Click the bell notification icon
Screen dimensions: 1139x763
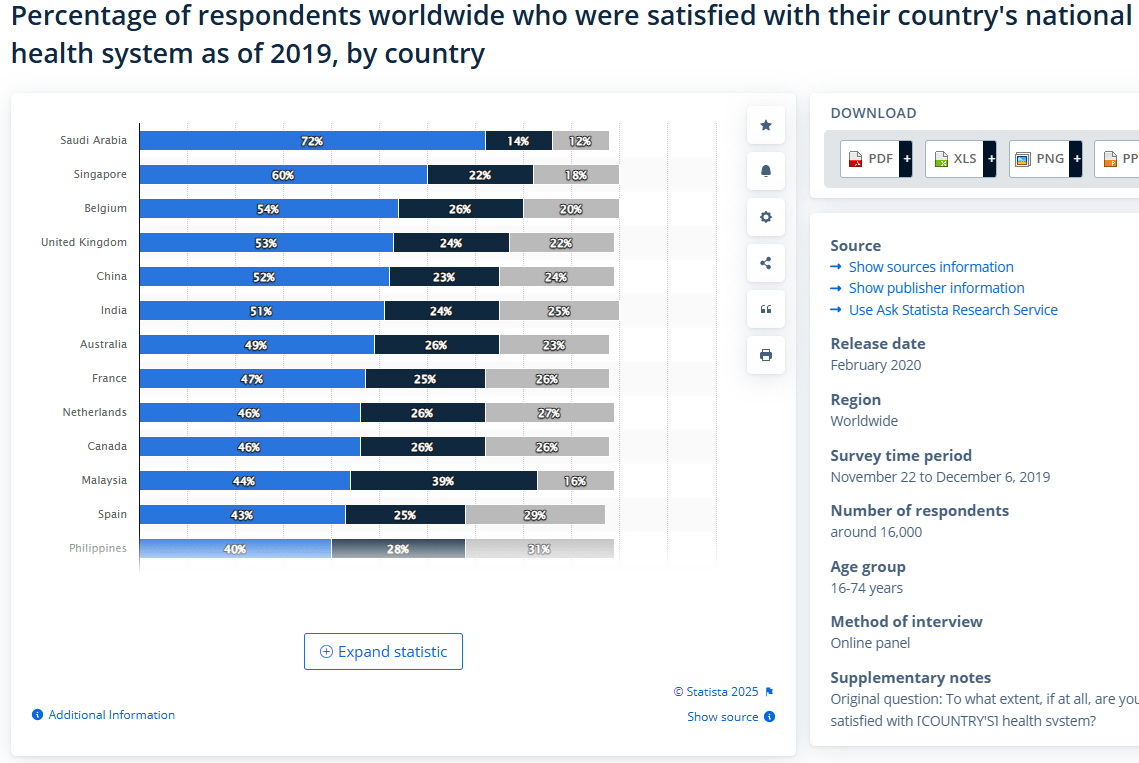[x=766, y=171]
